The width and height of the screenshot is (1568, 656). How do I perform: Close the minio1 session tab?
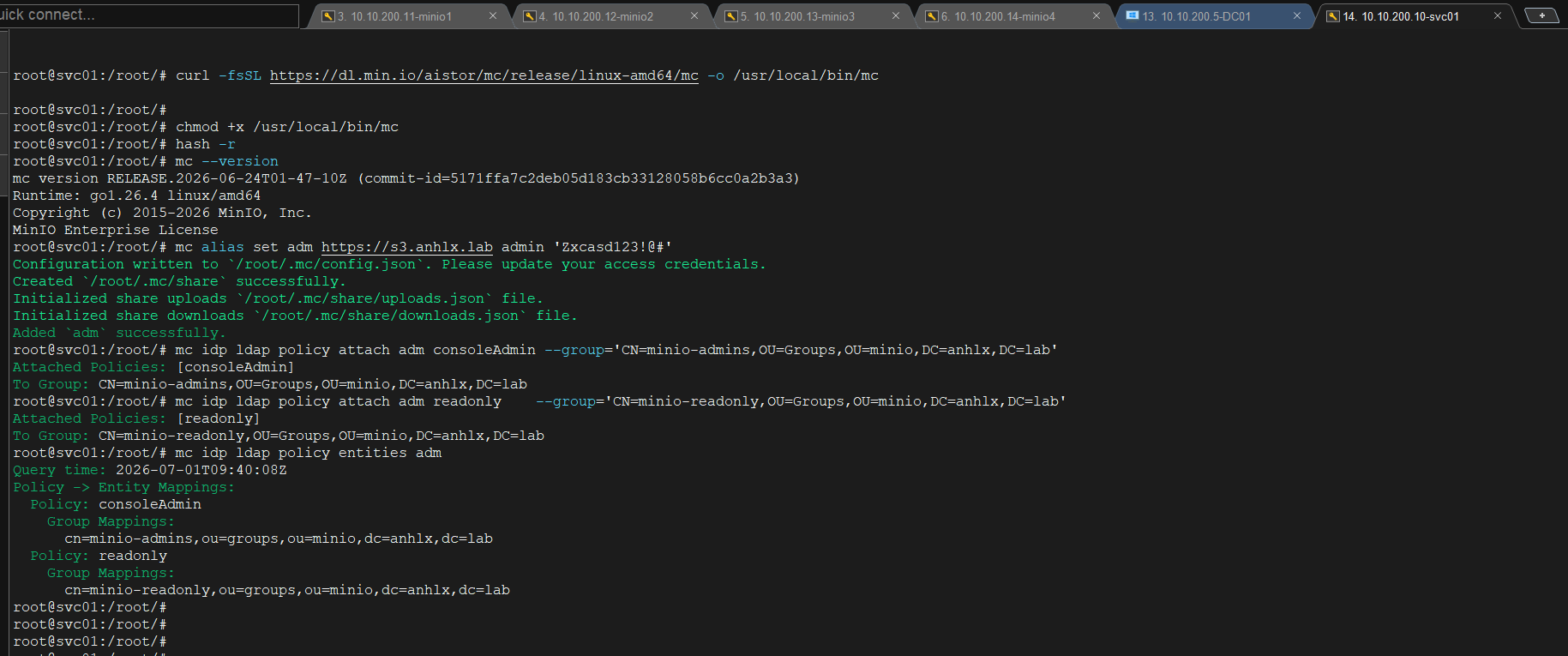tap(493, 16)
